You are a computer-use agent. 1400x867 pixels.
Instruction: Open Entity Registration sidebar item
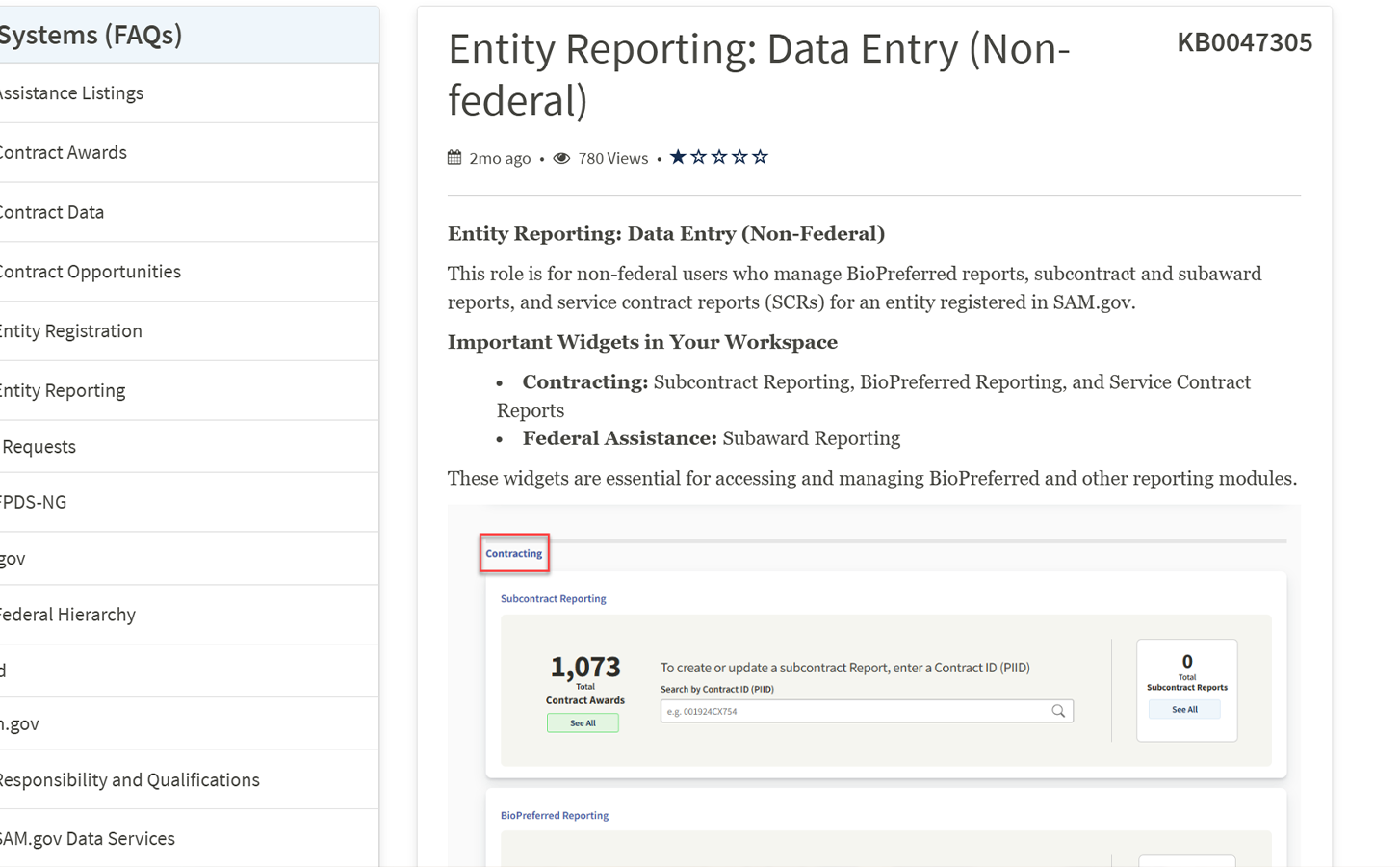click(x=71, y=331)
